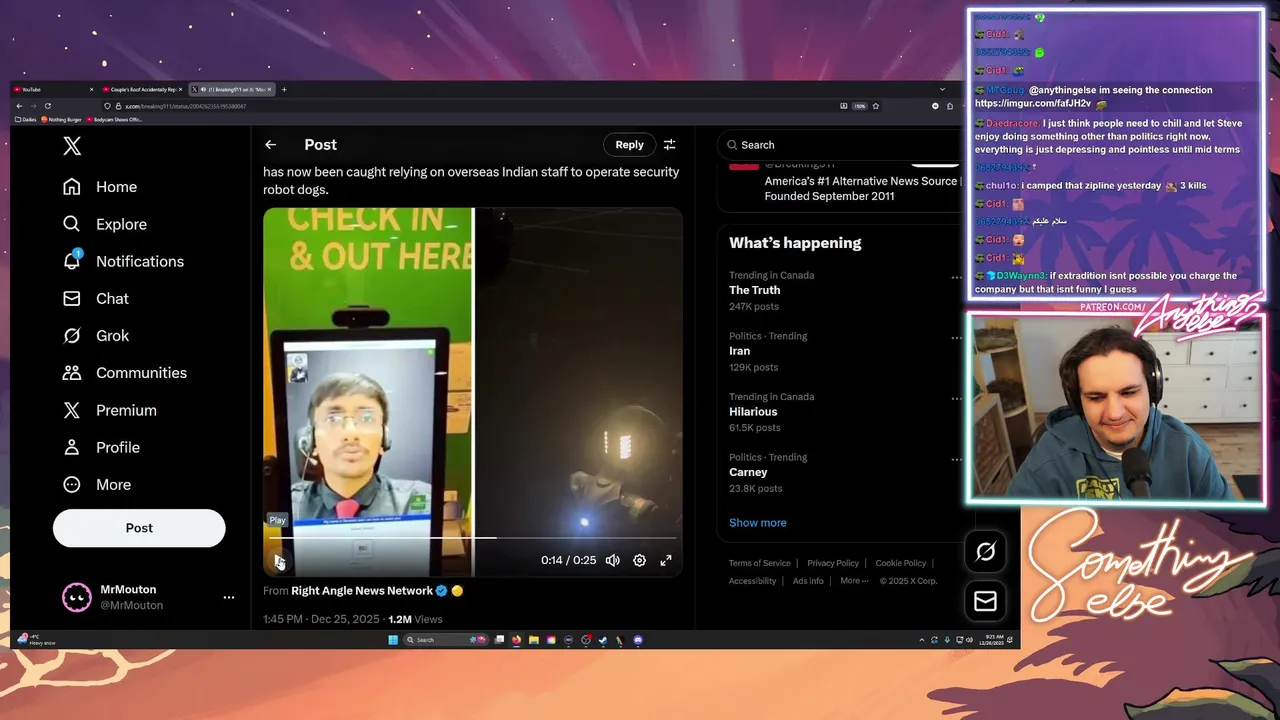Expand the footer More options

pyautogui.click(x=853, y=581)
